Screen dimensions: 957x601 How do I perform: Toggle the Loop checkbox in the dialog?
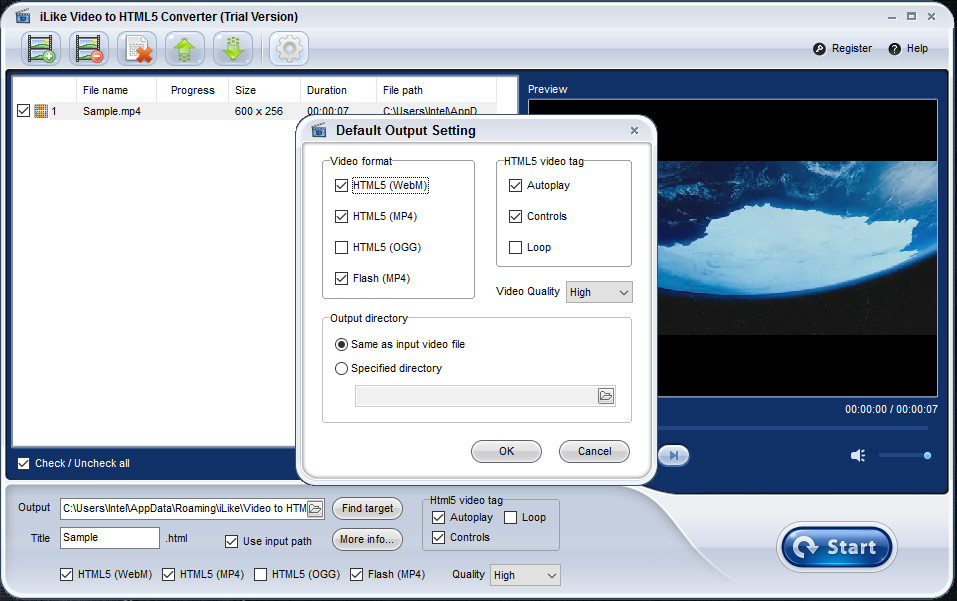pos(516,247)
